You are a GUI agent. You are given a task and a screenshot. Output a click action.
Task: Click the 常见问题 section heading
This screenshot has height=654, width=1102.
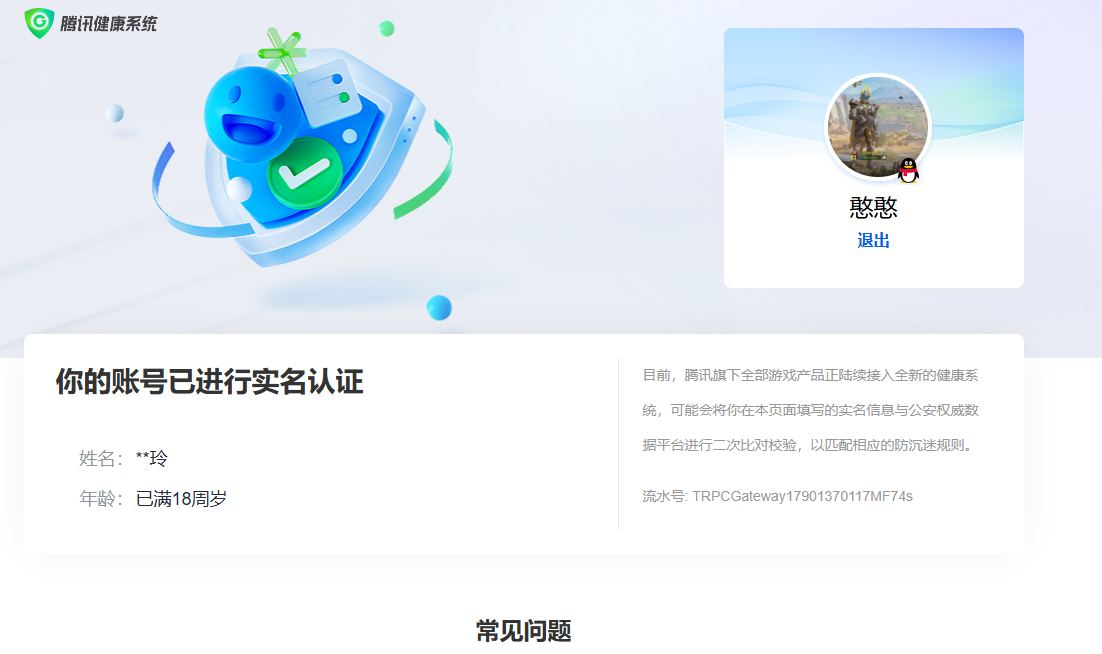pos(524,631)
